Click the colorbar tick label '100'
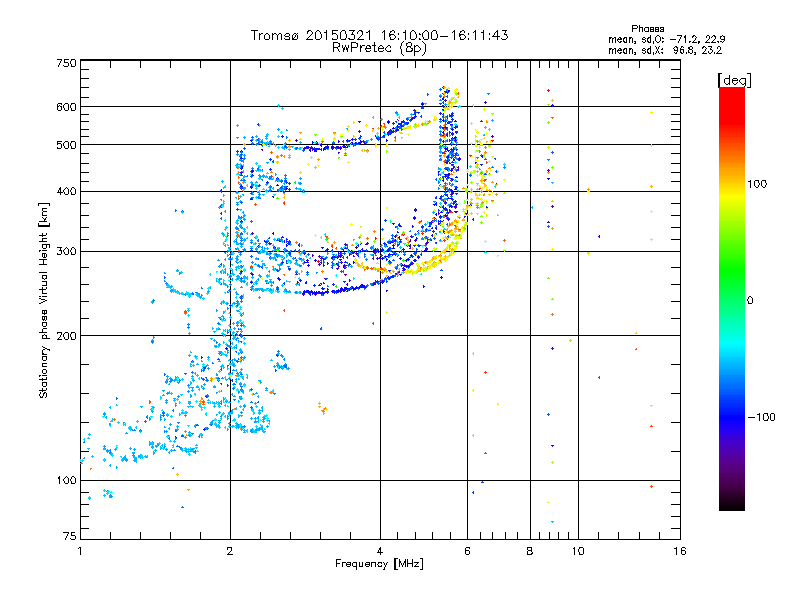 (757, 184)
